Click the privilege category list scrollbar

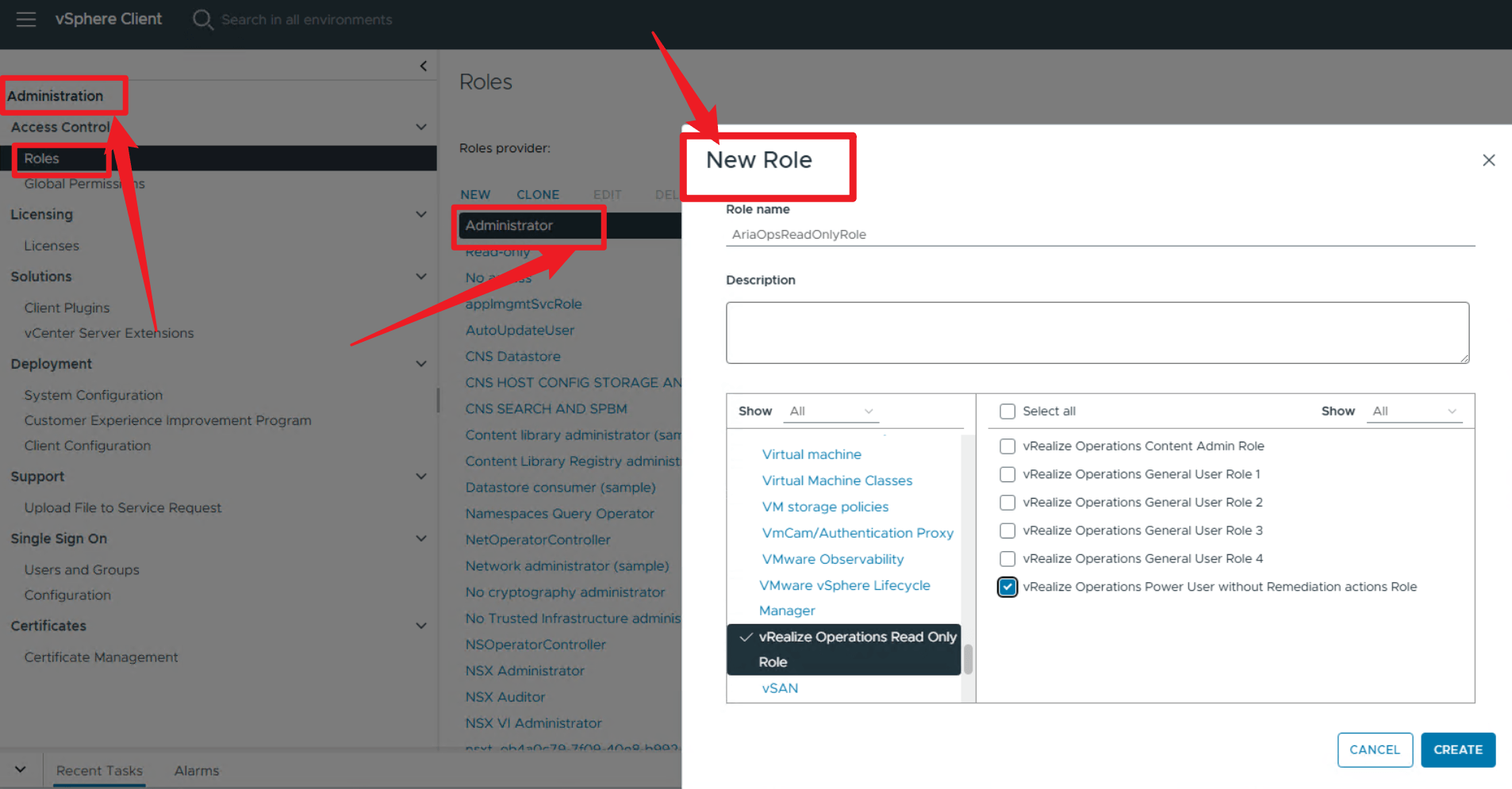[968, 658]
